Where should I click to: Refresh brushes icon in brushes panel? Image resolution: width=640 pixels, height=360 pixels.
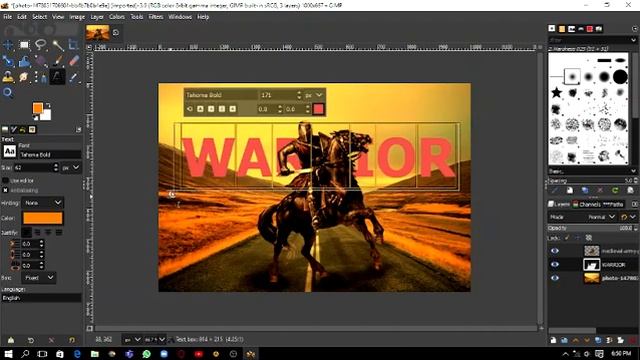coord(615,191)
